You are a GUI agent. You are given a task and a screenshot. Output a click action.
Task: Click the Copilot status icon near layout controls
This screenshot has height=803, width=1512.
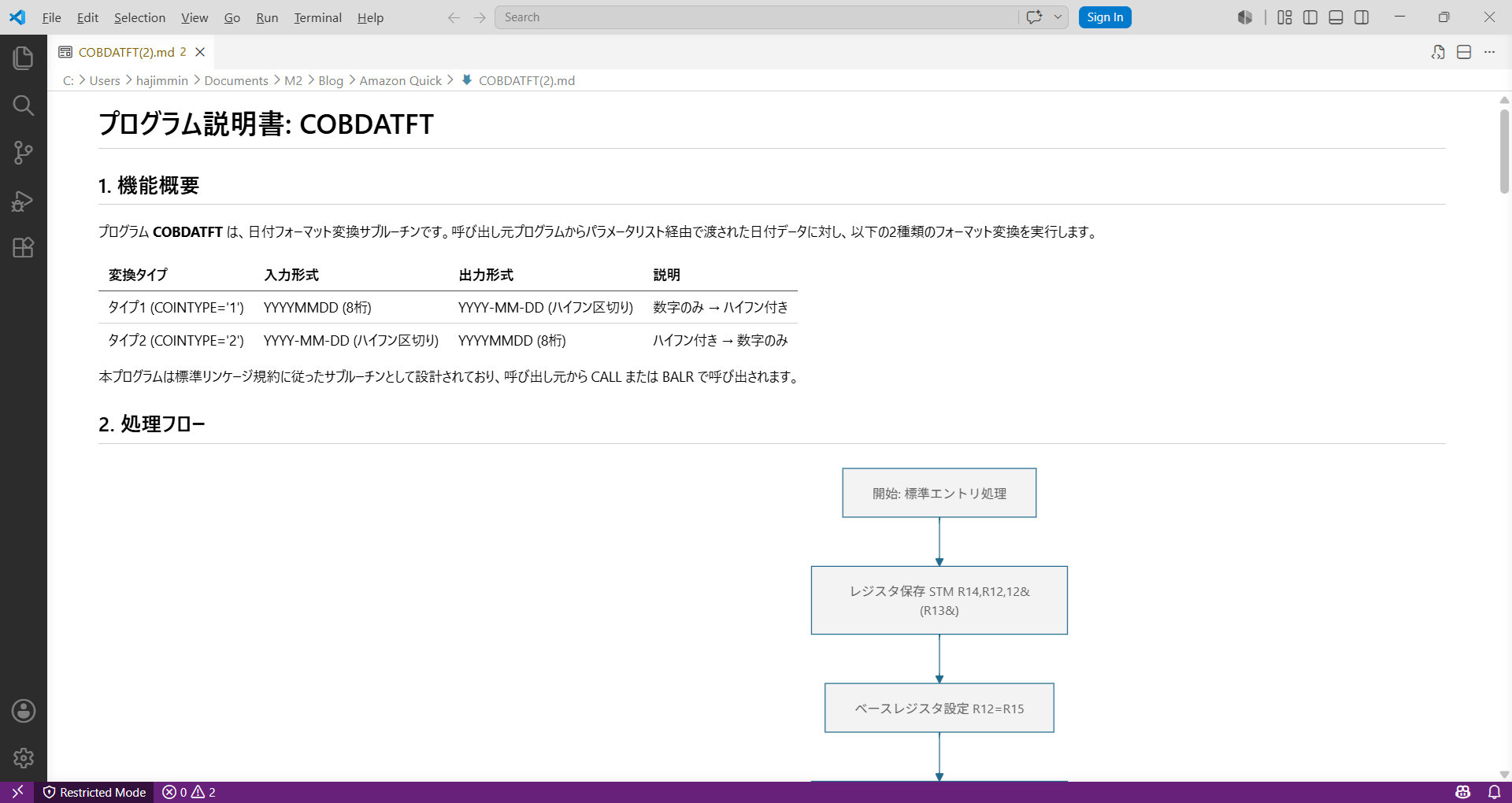[x=1244, y=17]
